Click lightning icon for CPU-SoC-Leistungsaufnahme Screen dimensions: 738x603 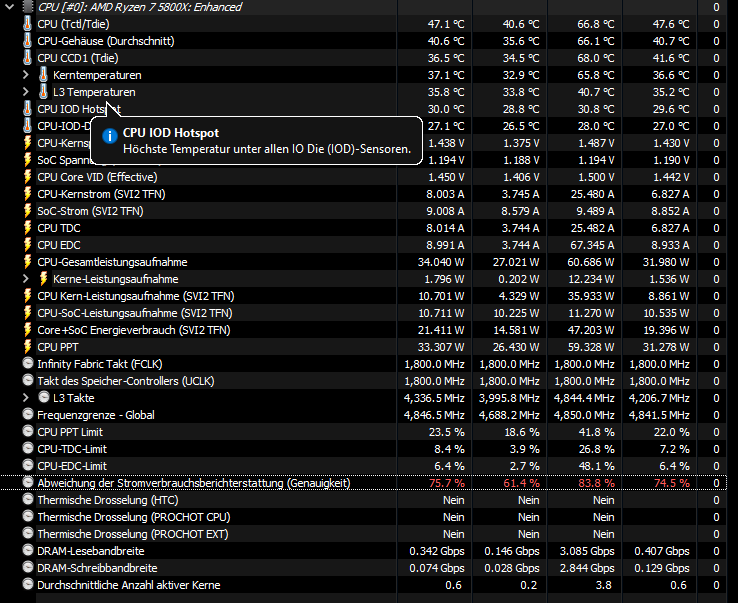point(28,313)
